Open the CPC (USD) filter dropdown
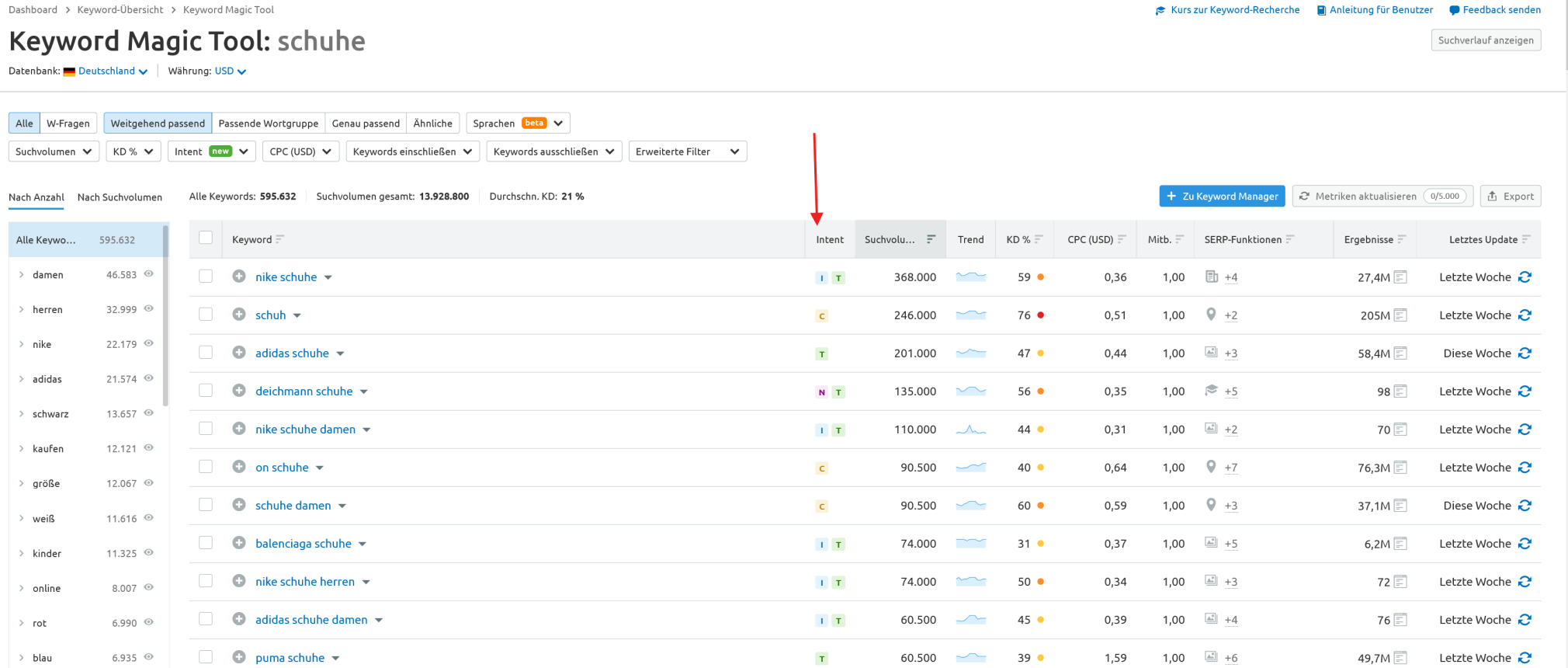 pos(300,151)
